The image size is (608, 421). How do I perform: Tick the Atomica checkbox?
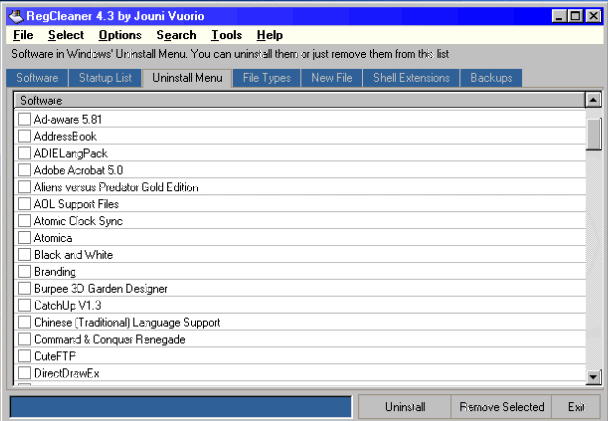pyautogui.click(x=24, y=238)
